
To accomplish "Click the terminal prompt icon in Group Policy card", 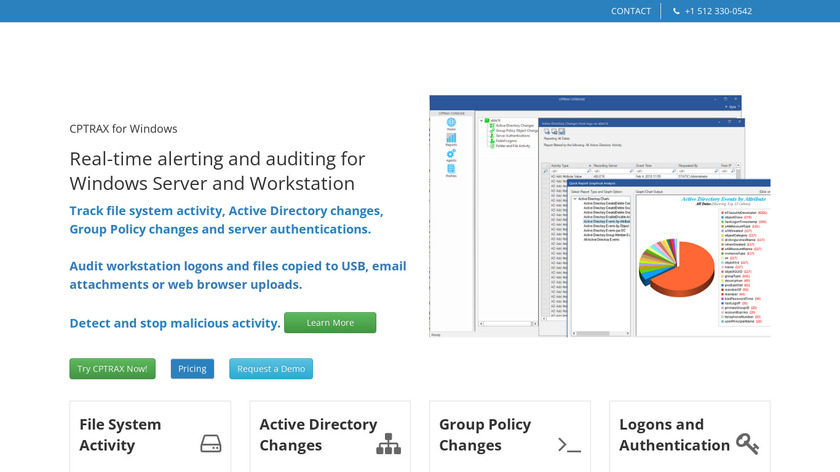I will pos(569,445).
